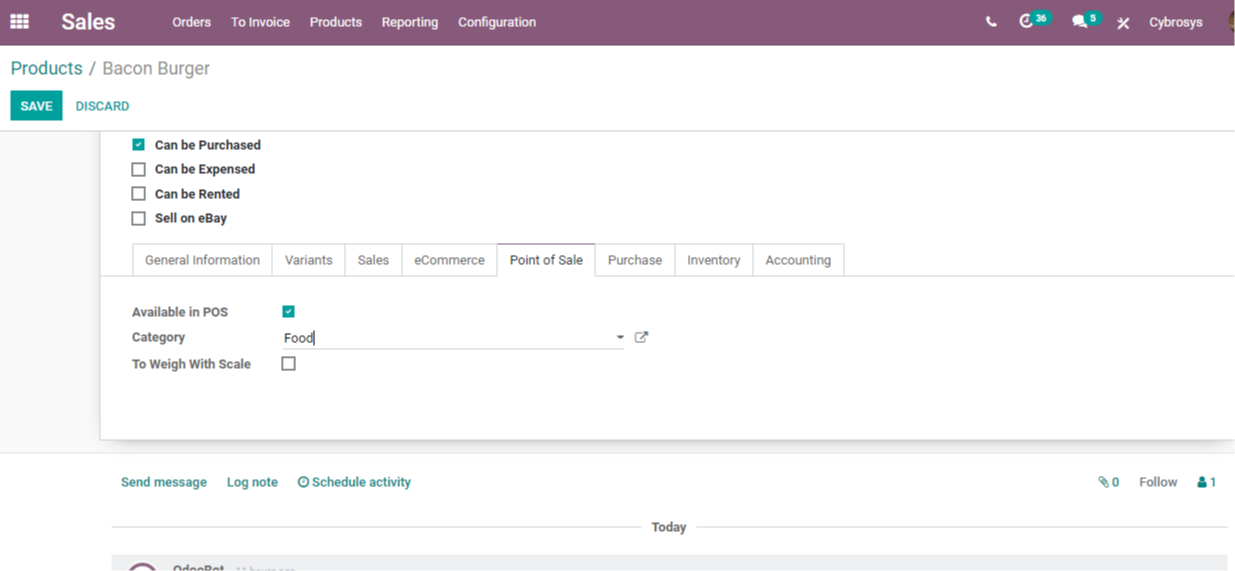The image size is (1235, 571).
Task: Click the followers person icon
Action: coord(1206,482)
